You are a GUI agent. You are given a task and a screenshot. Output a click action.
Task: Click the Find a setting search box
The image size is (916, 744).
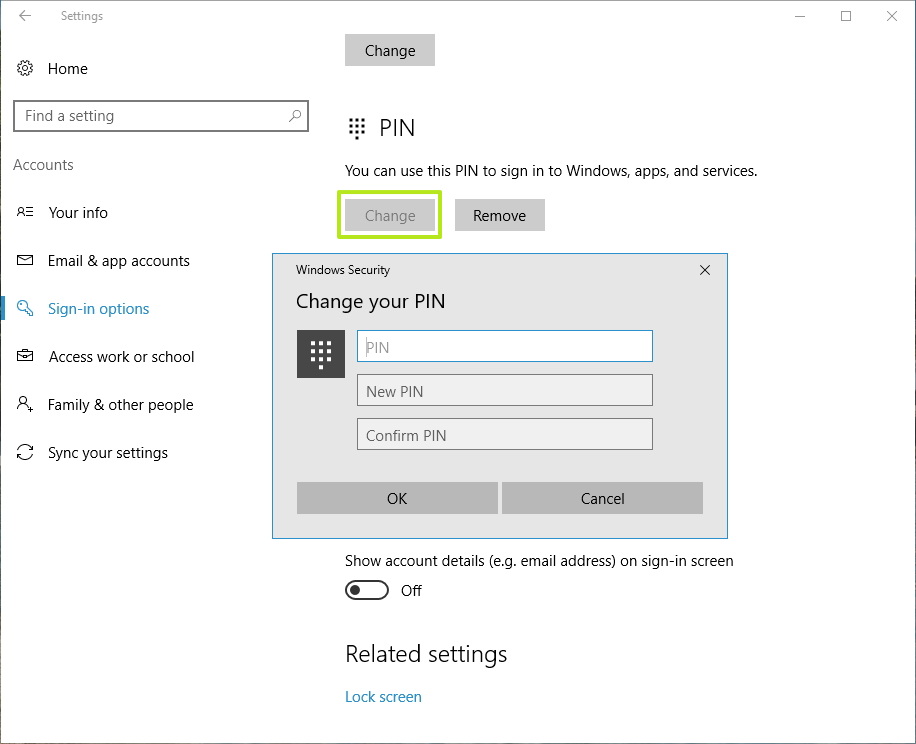click(161, 116)
